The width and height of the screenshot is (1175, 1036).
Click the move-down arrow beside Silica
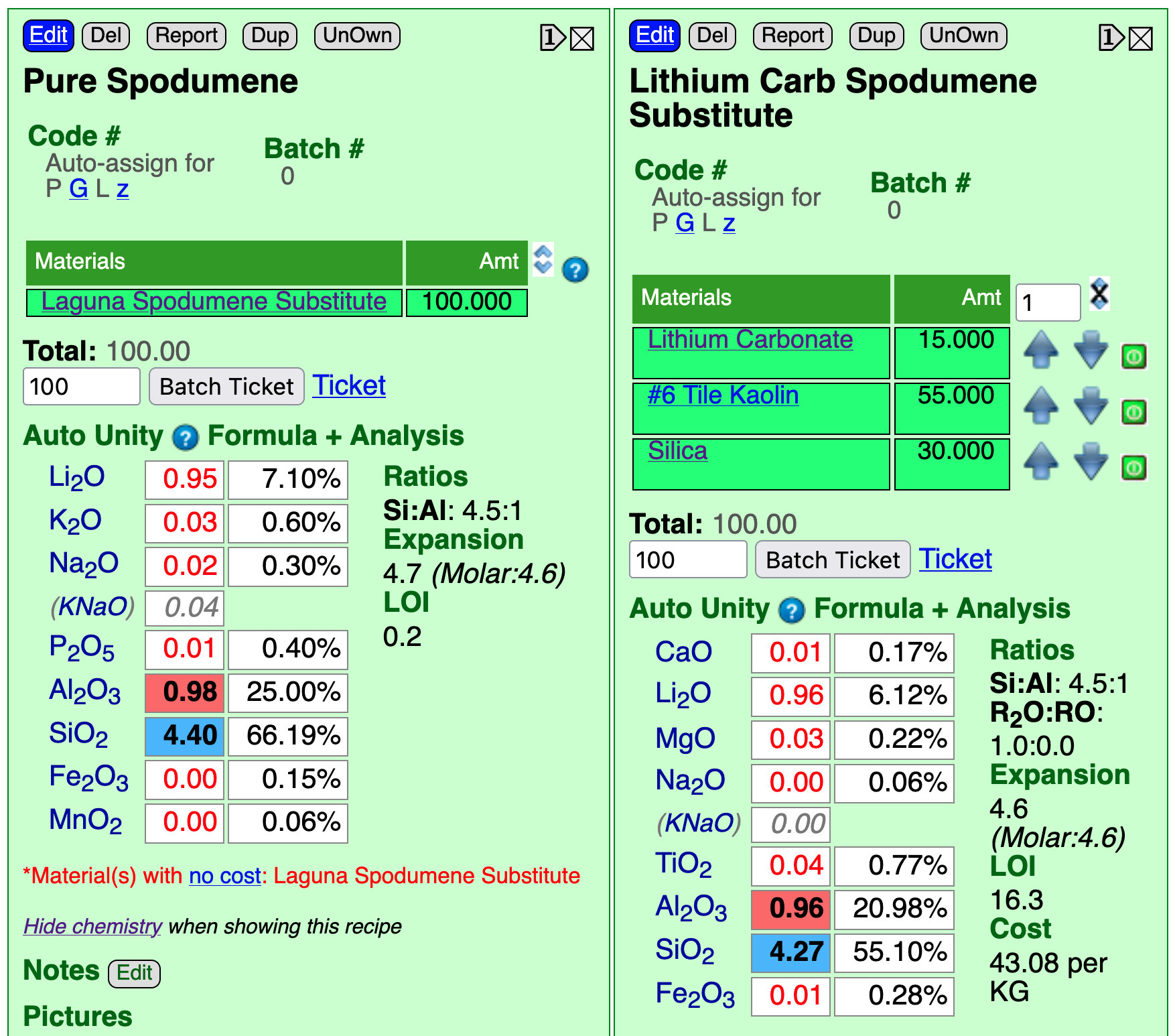(x=1091, y=461)
